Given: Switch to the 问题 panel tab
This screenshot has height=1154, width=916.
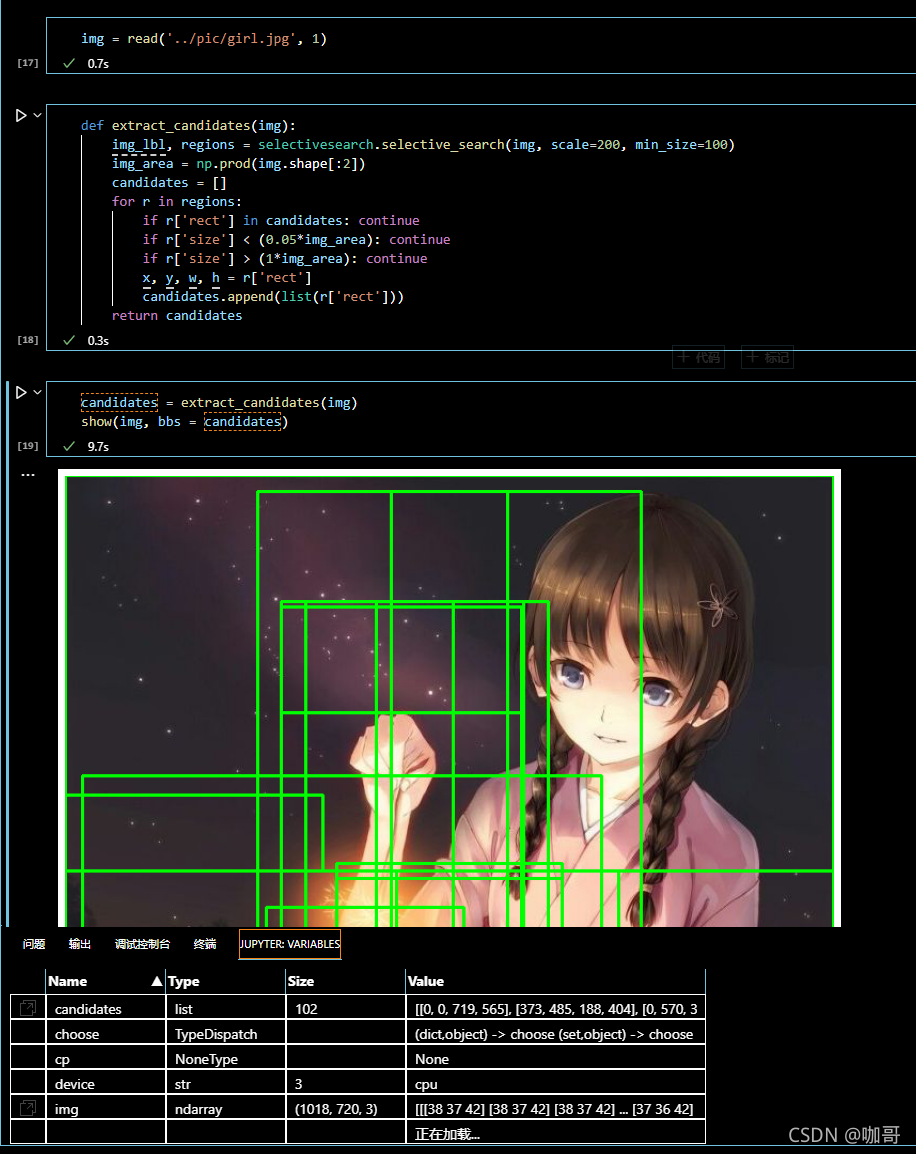Looking at the screenshot, I should point(34,944).
